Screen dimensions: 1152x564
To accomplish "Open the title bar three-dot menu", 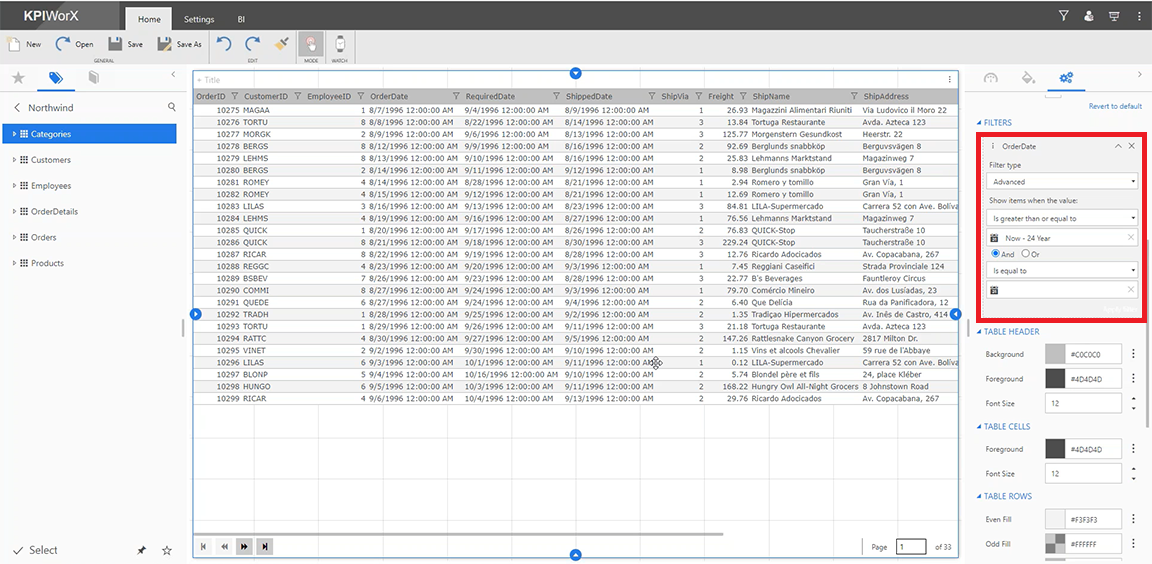I will tap(1140, 15).
